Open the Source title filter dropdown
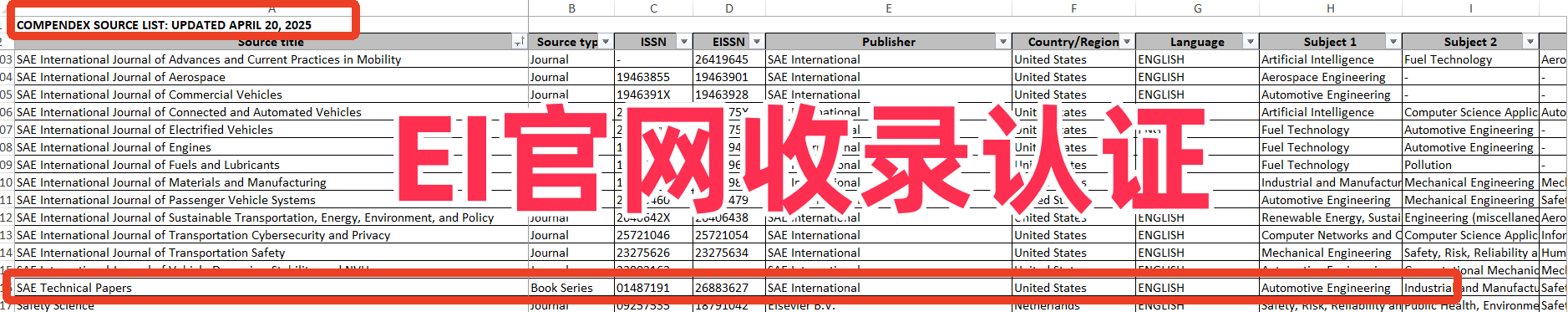This screenshot has width=1568, height=312. (x=519, y=42)
